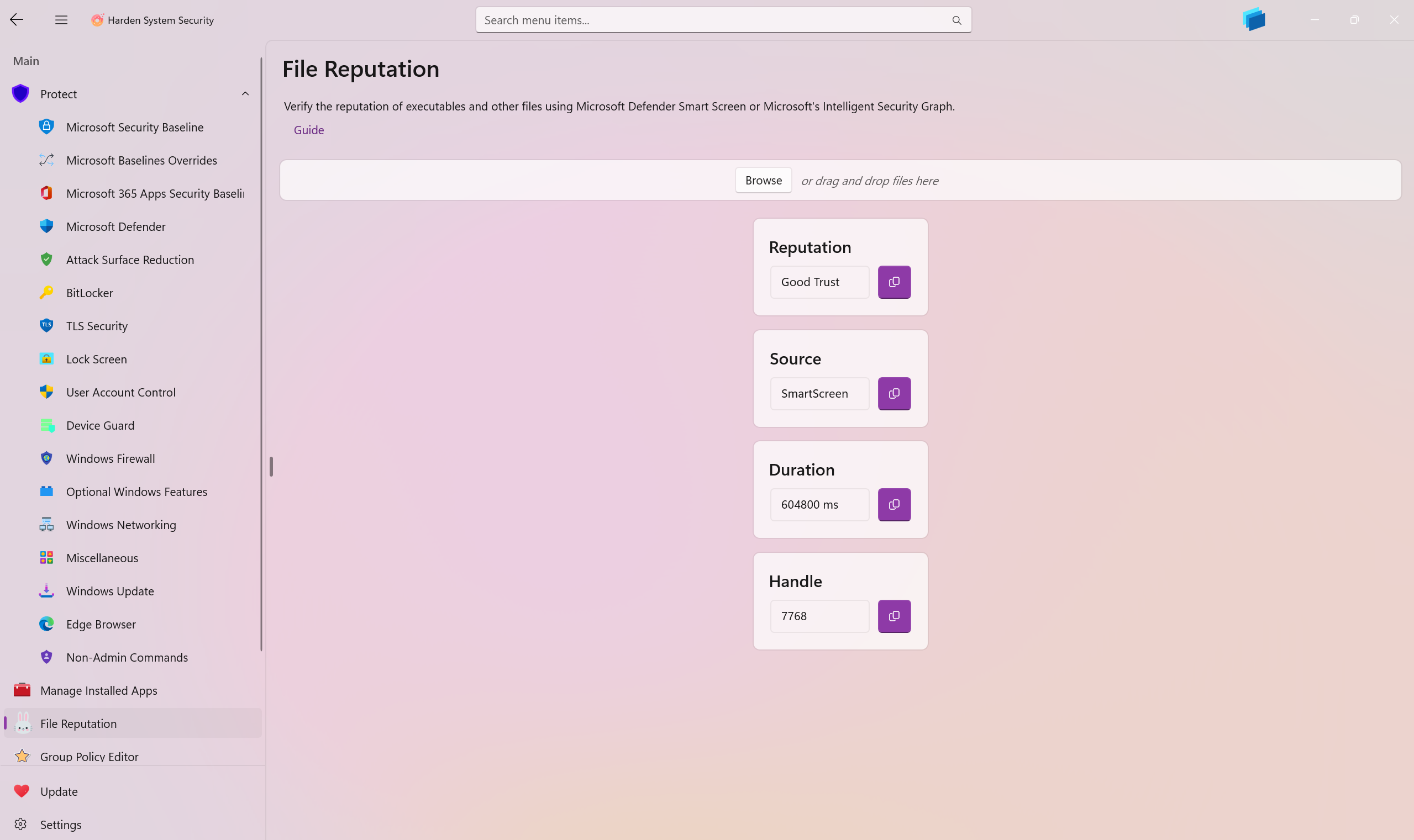
Task: Copy the Duration value
Action: click(x=893, y=504)
